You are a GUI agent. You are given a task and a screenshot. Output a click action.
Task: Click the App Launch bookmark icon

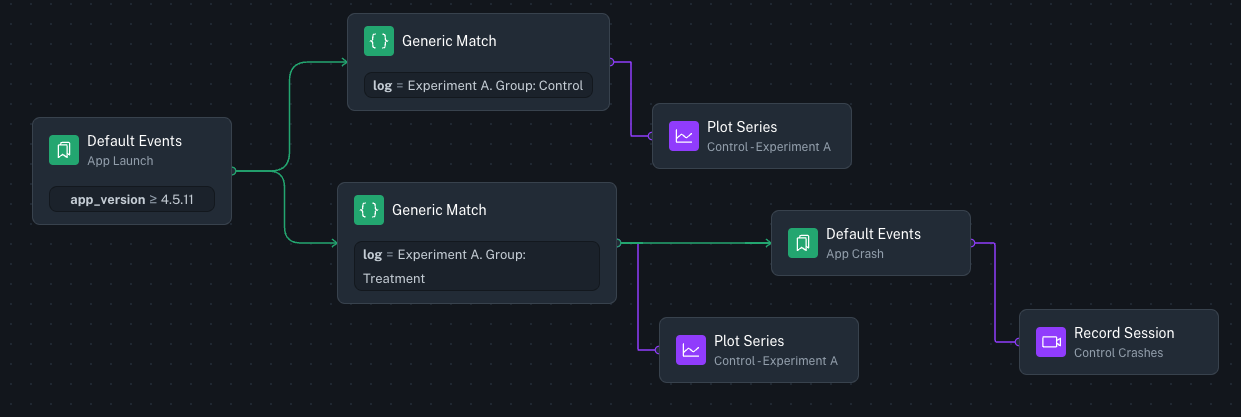click(64, 150)
